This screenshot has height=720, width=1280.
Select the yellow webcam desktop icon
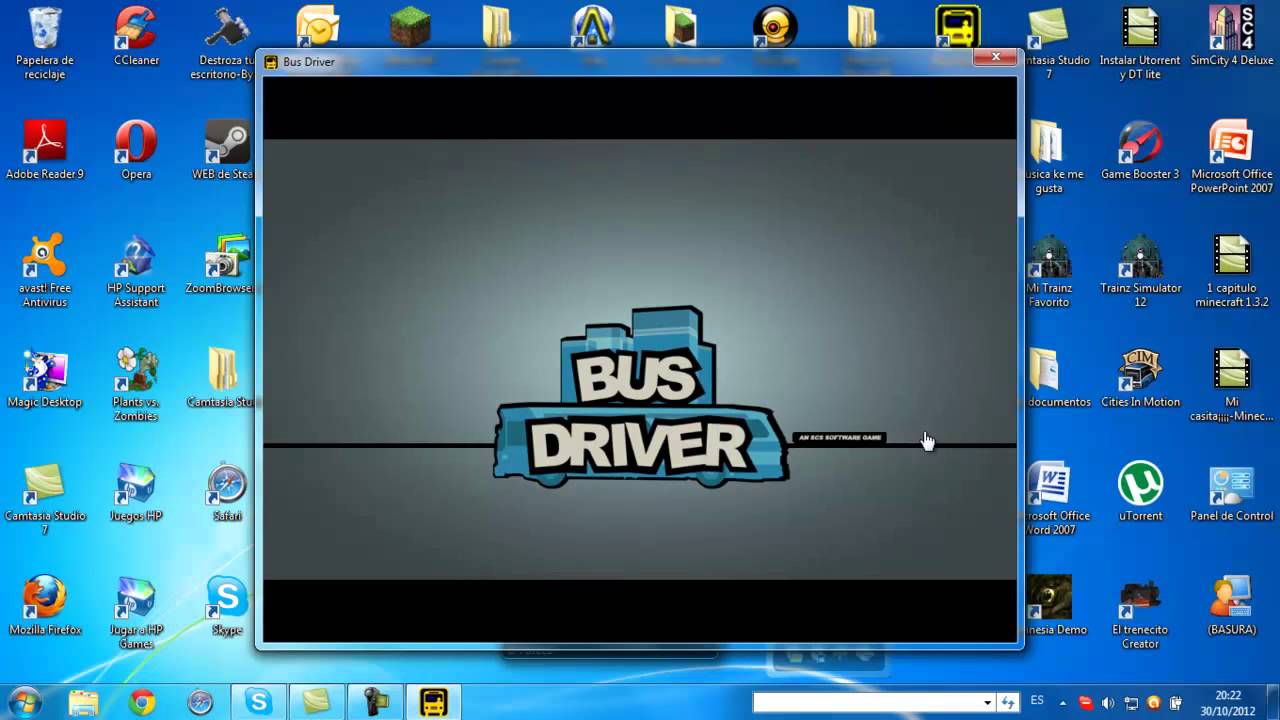pyautogui.click(x=775, y=26)
